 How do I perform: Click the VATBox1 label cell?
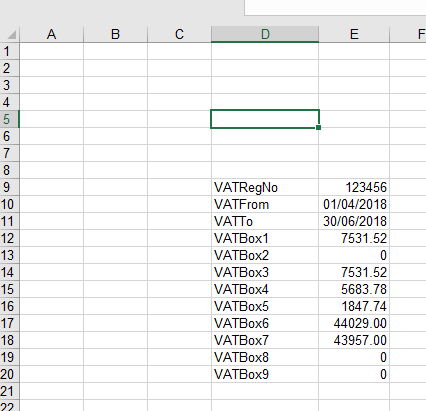coord(265,238)
